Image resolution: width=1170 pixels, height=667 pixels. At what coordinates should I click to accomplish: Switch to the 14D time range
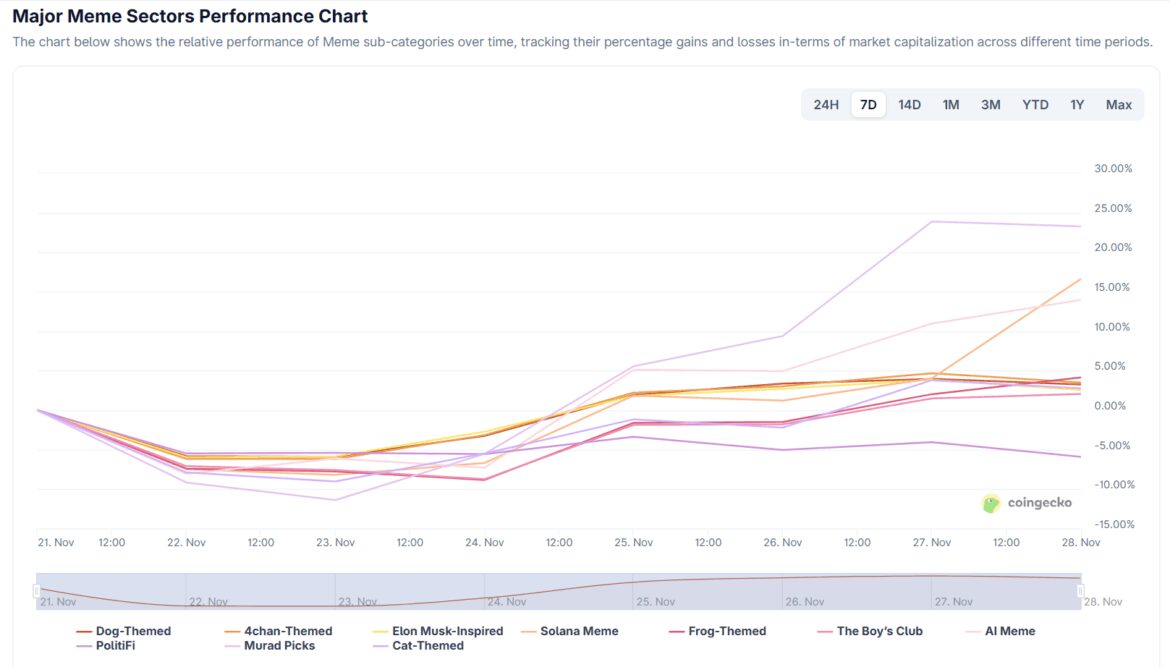coord(909,105)
